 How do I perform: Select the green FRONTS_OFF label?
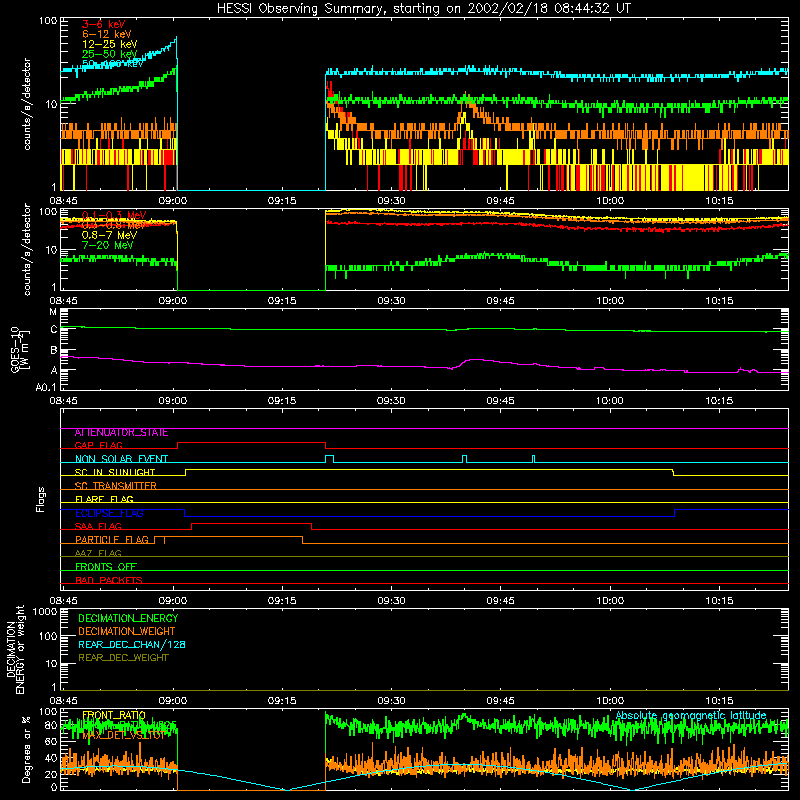[x=106, y=567]
